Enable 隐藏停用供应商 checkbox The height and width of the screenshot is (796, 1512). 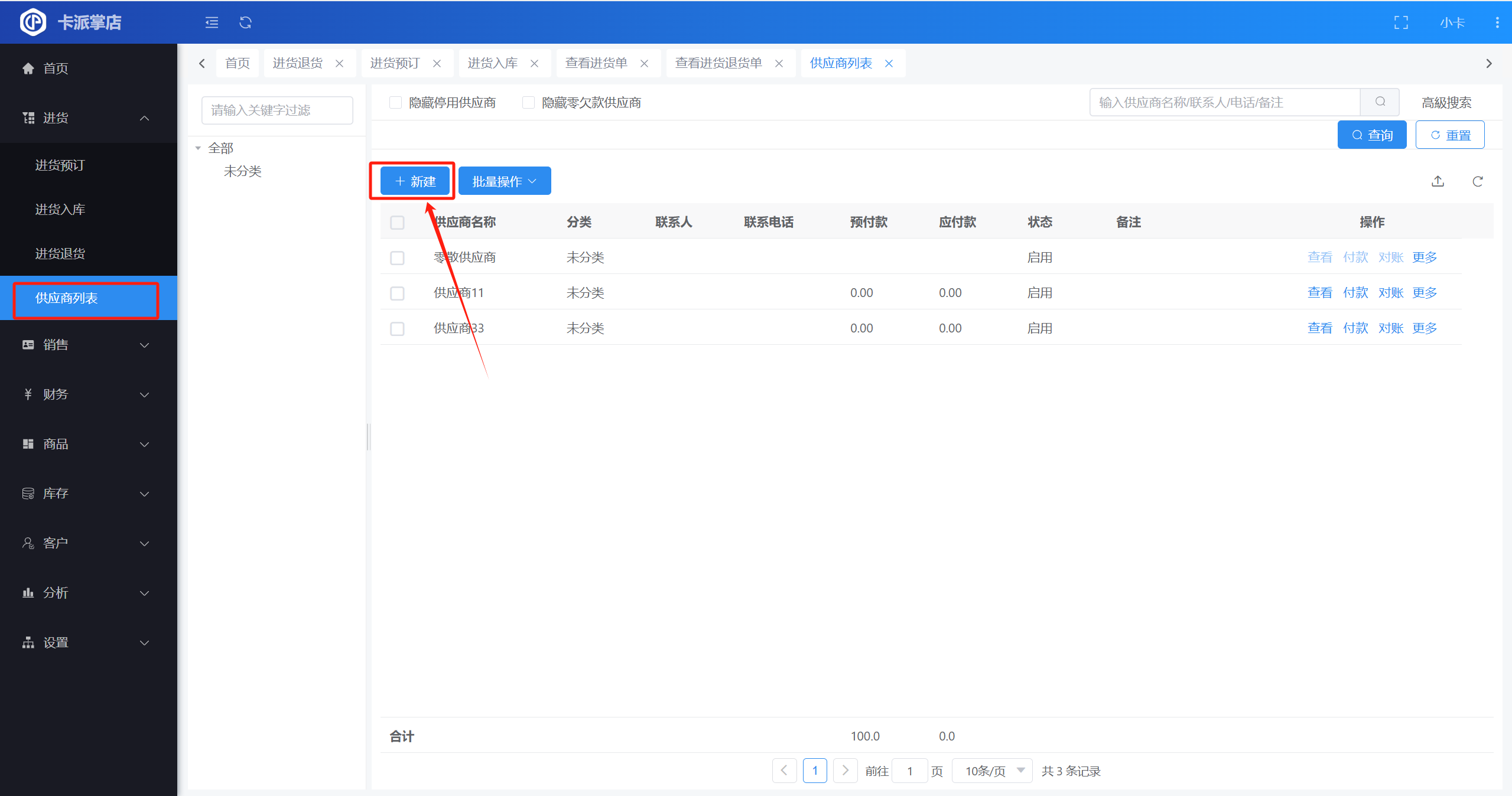click(x=396, y=103)
